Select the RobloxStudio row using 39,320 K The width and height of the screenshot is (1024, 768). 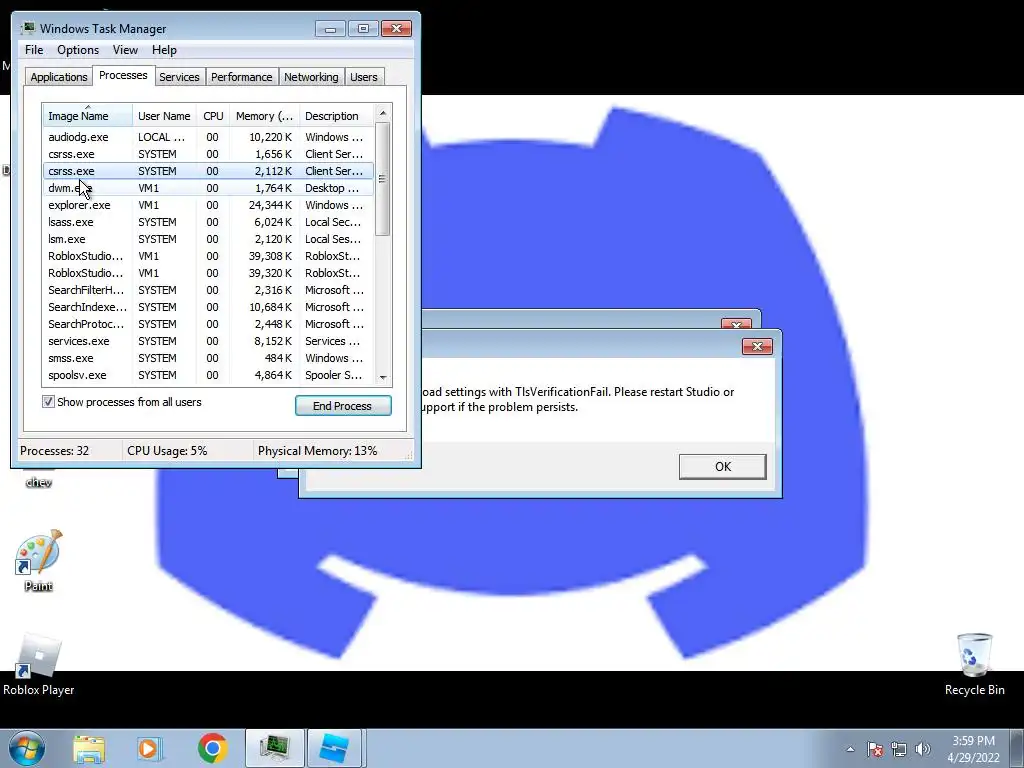208,273
